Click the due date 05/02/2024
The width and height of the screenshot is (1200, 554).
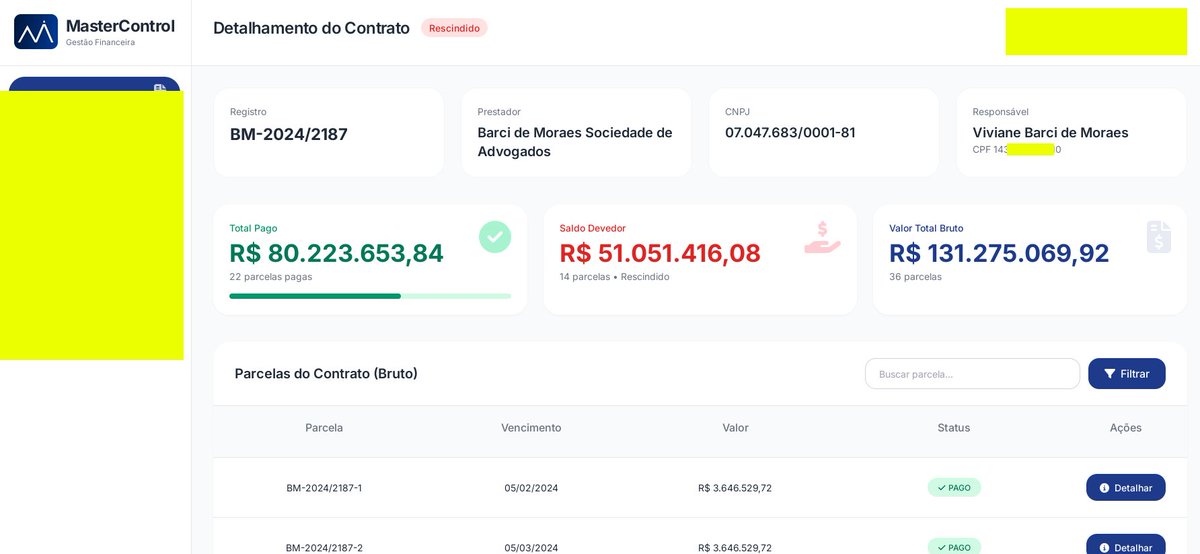531,488
